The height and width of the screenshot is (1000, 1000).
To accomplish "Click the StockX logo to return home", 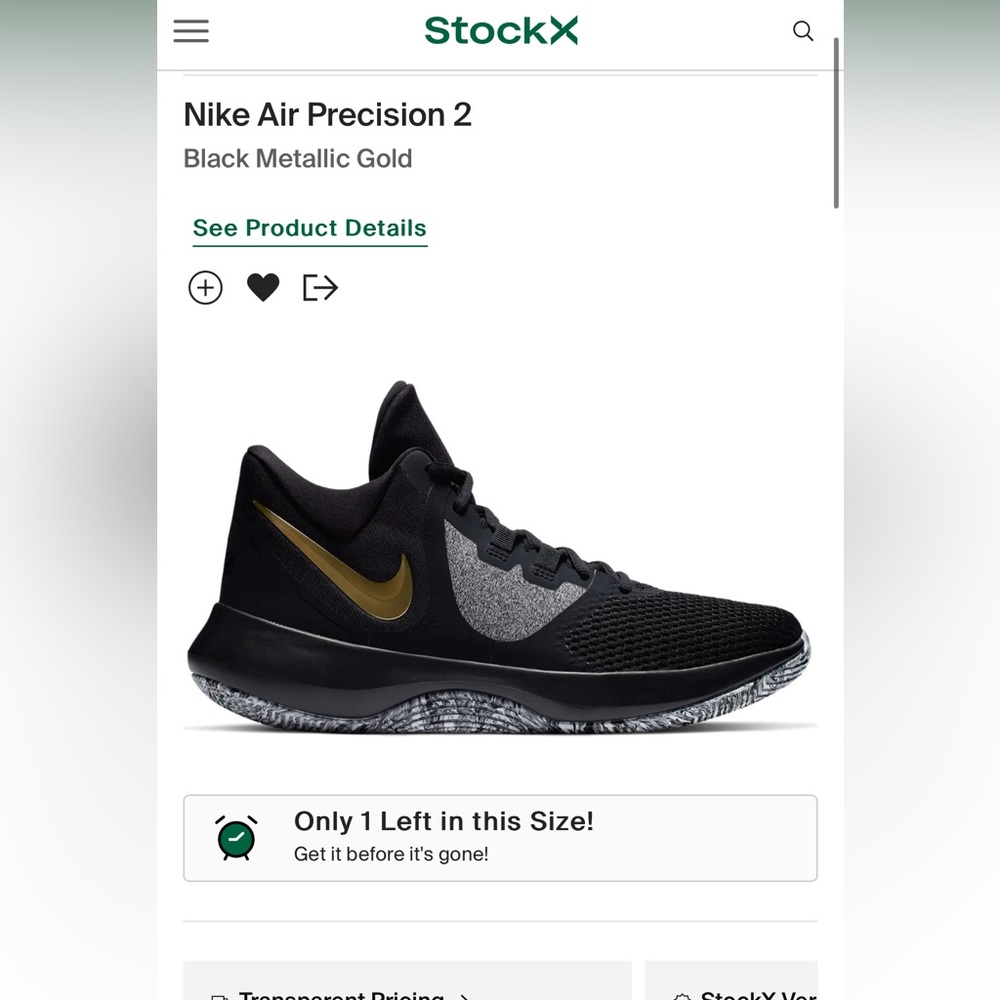I will (x=501, y=31).
